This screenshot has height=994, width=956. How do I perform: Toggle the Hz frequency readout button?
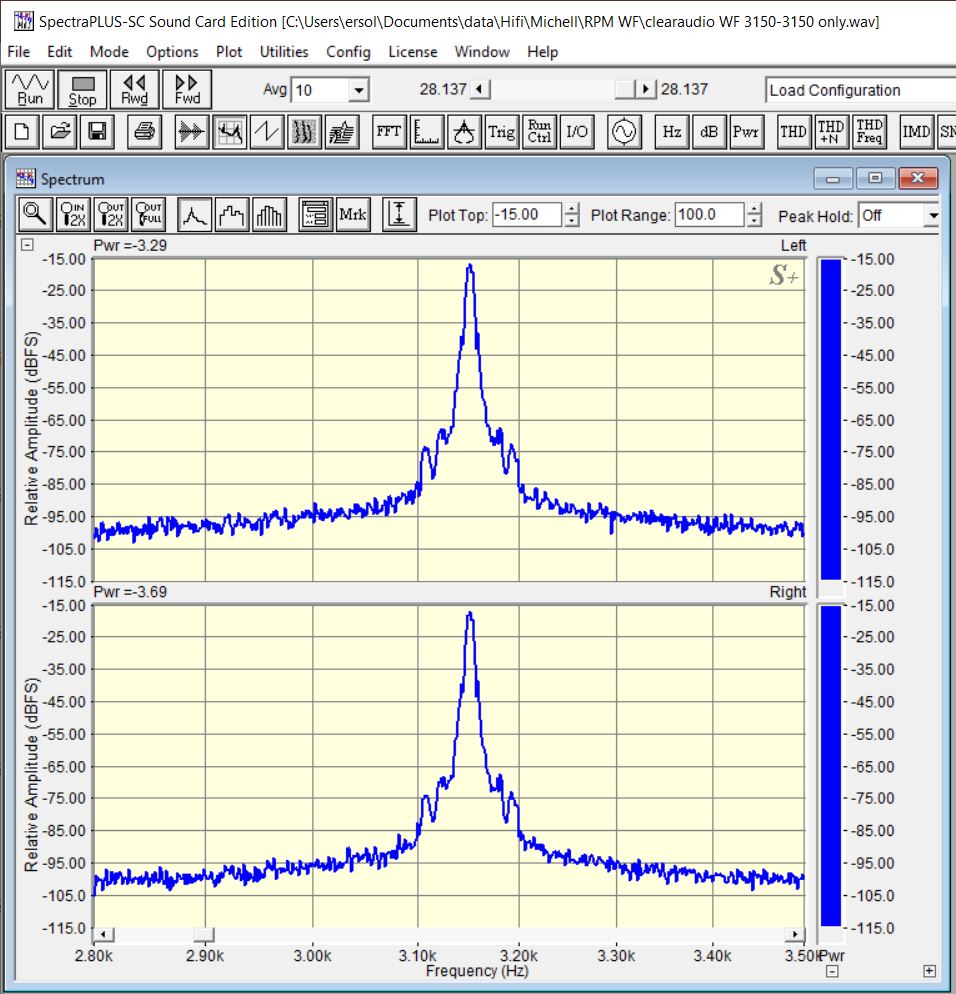[672, 132]
